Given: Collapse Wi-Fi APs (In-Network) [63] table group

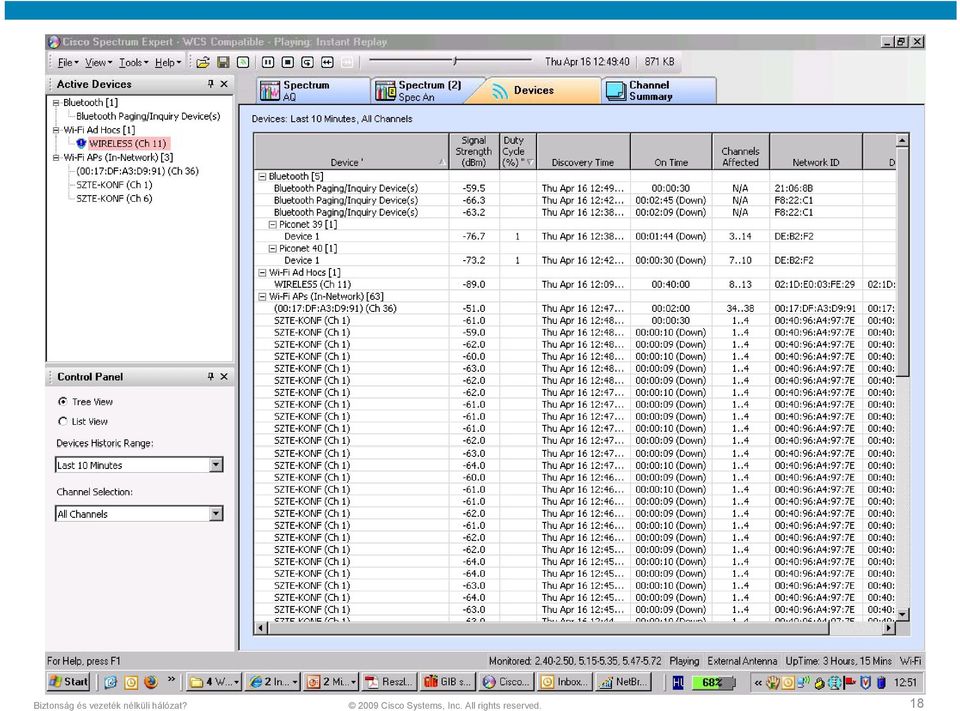Looking at the screenshot, I should [x=262, y=296].
